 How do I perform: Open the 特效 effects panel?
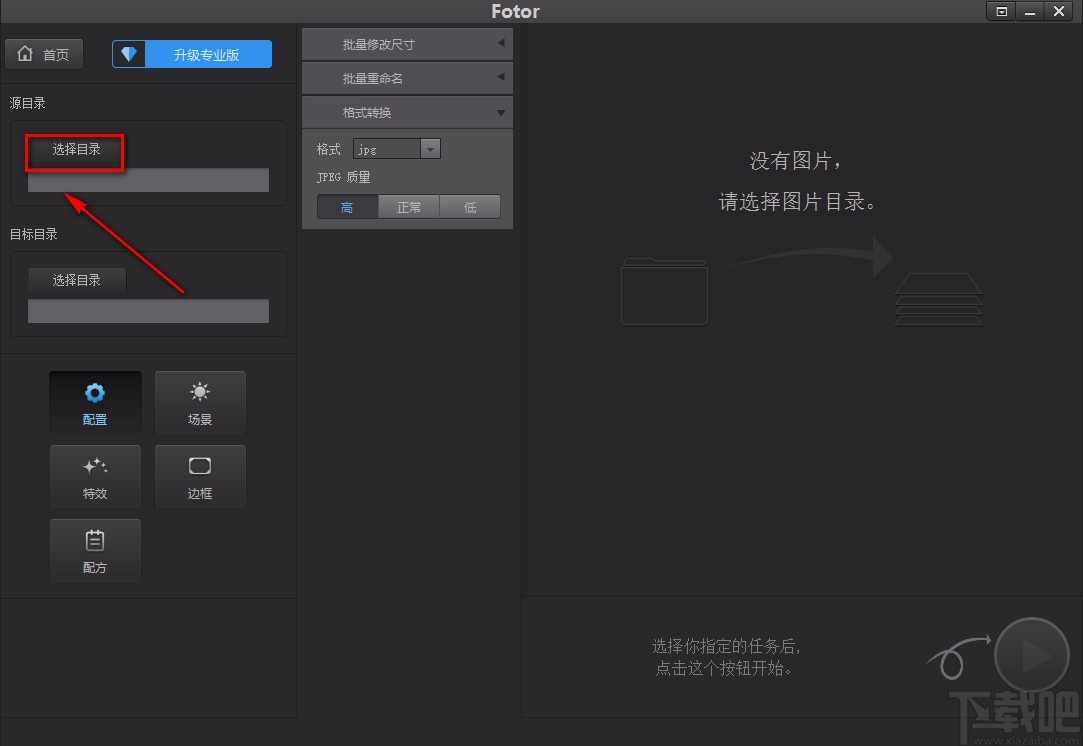(x=95, y=476)
